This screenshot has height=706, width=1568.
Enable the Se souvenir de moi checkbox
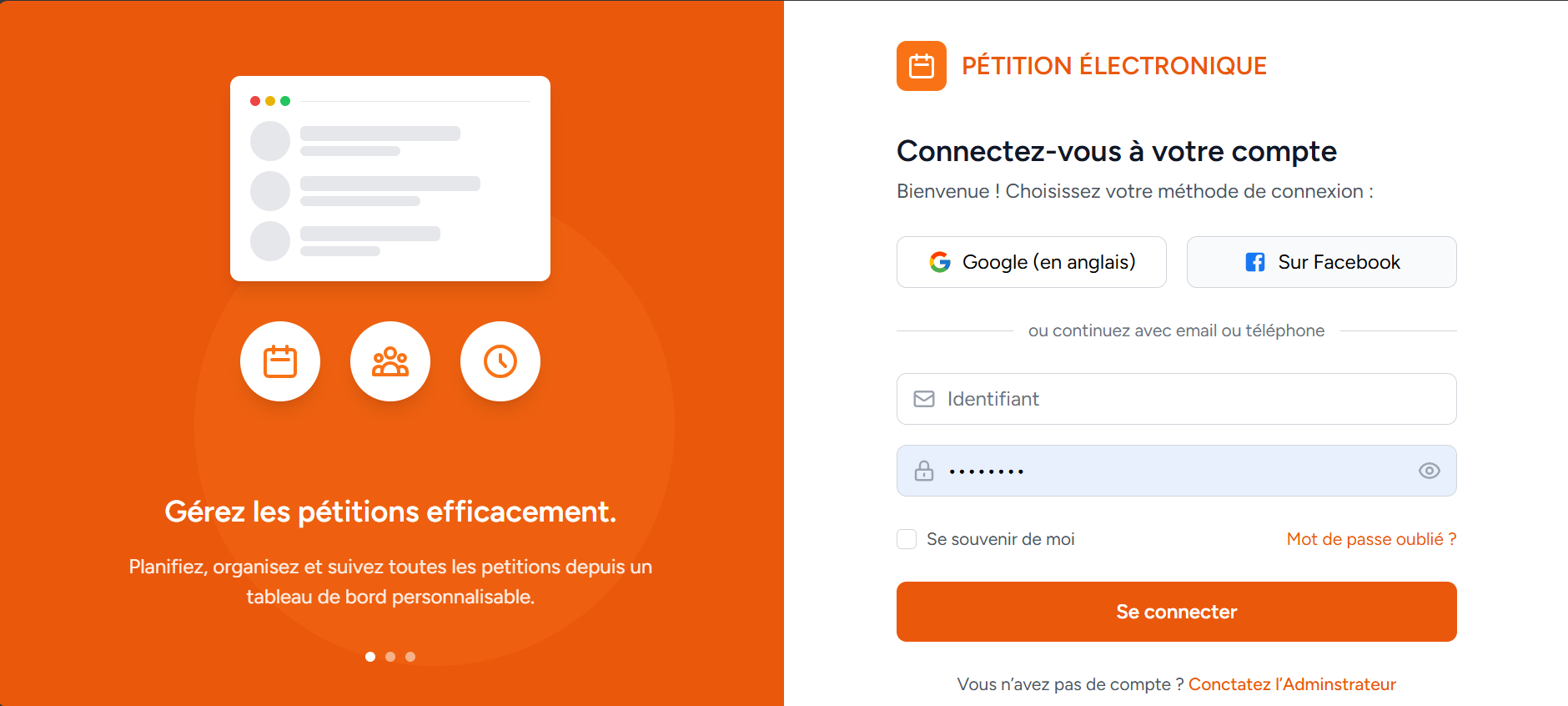(906, 539)
